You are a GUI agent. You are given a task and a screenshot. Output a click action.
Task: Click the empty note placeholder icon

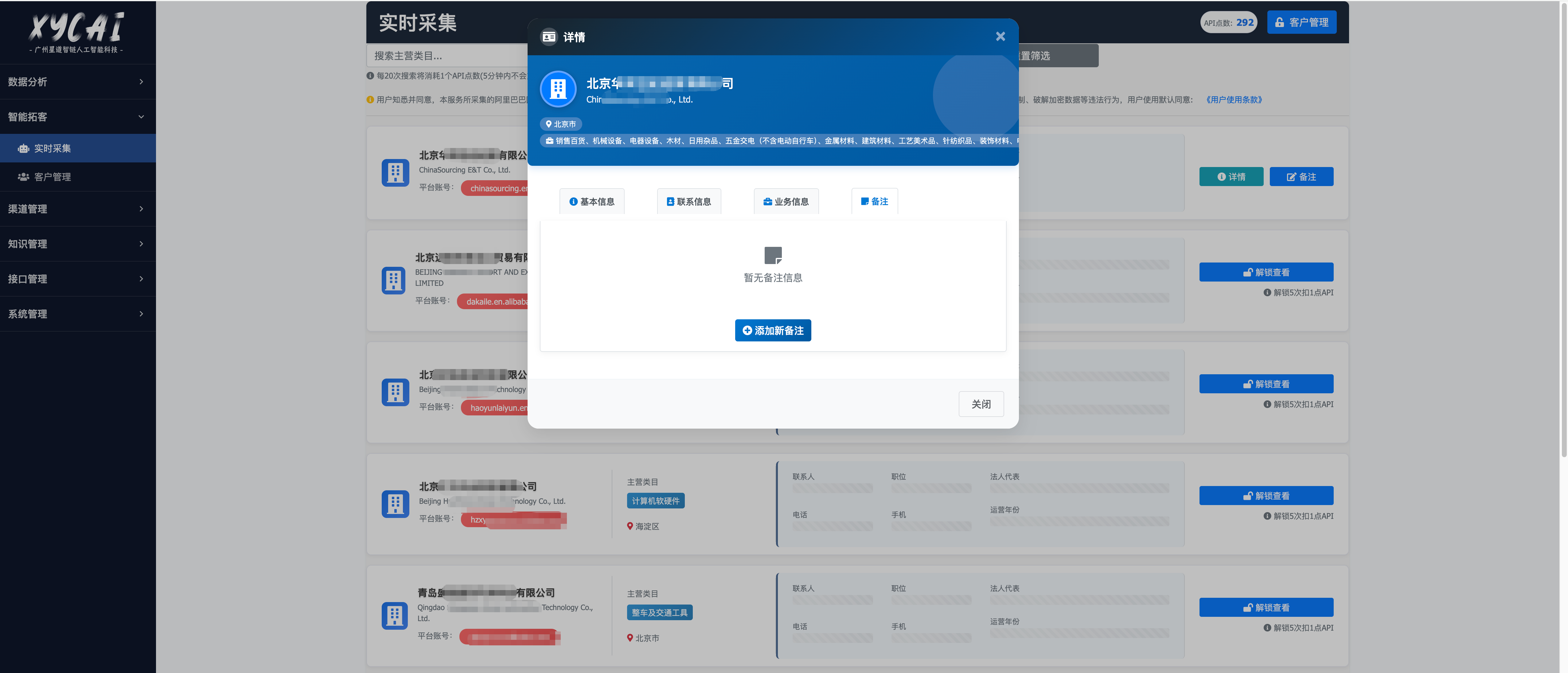[772, 255]
